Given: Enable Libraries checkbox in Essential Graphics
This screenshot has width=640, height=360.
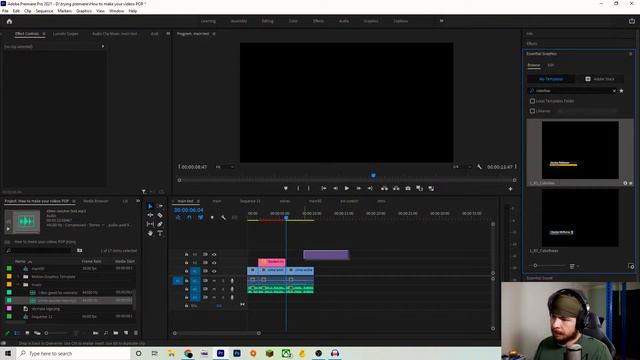Looking at the screenshot, I should coord(532,111).
